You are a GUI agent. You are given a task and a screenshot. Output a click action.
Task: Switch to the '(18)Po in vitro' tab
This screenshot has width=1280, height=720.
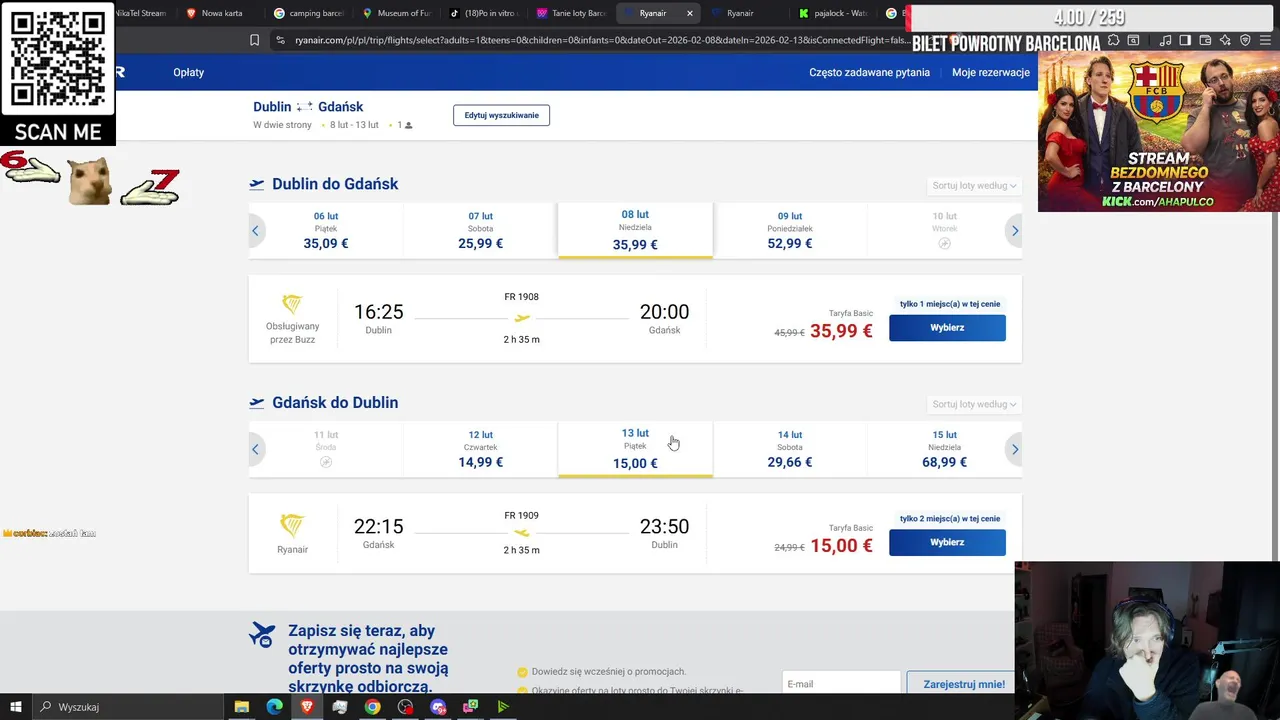pyautogui.click(x=482, y=13)
